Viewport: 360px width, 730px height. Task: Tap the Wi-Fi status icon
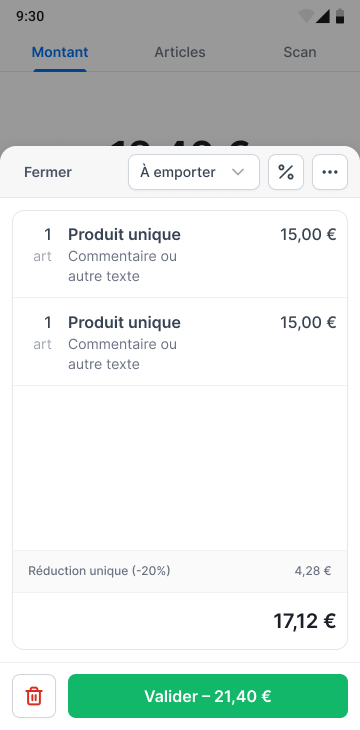tap(306, 16)
